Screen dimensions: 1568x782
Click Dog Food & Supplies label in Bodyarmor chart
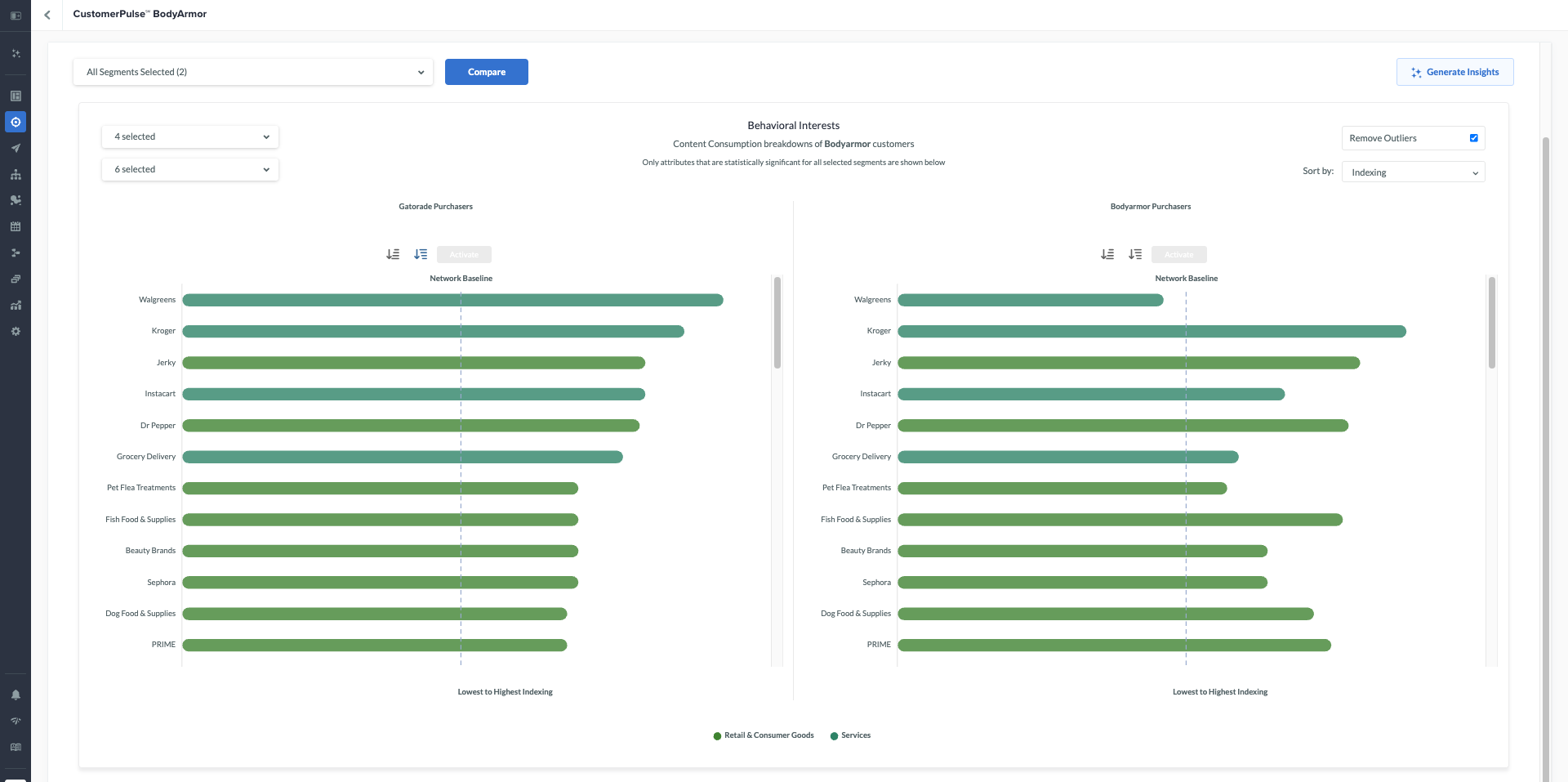(856, 614)
